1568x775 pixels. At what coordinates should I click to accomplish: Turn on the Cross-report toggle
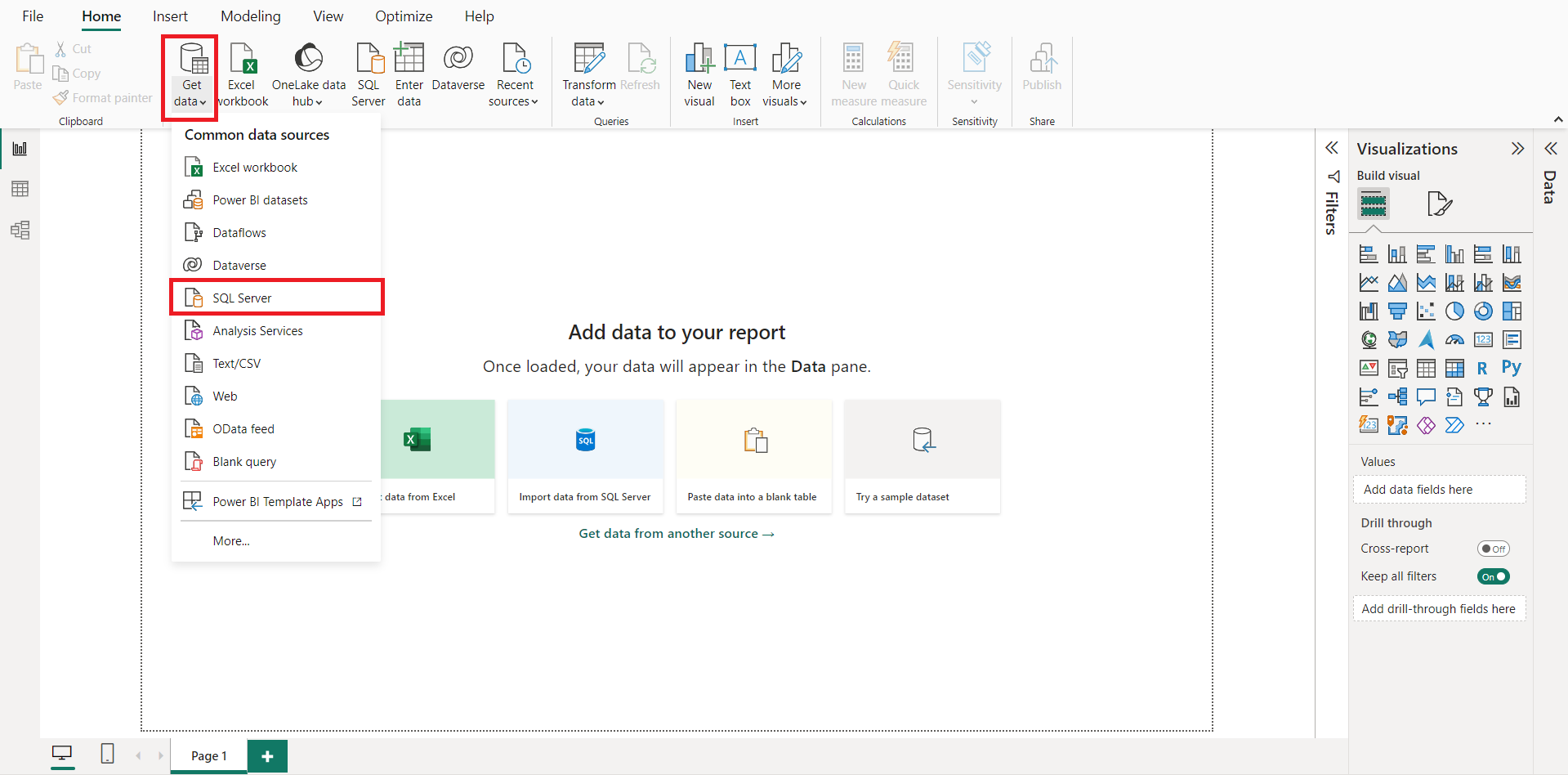coord(1493,549)
